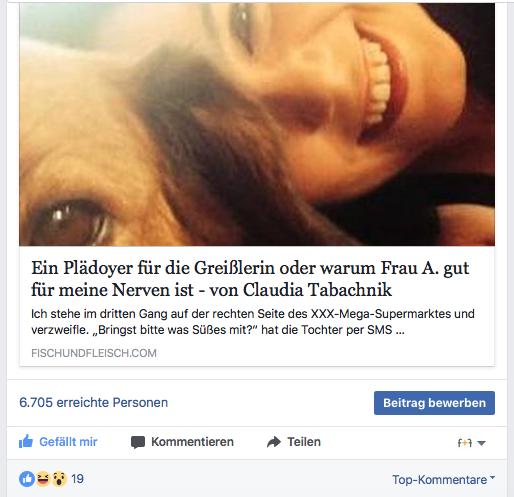Image resolution: width=514 pixels, height=497 pixels.
Task: Click the blue Like reaction icon
Action: (x=27, y=479)
